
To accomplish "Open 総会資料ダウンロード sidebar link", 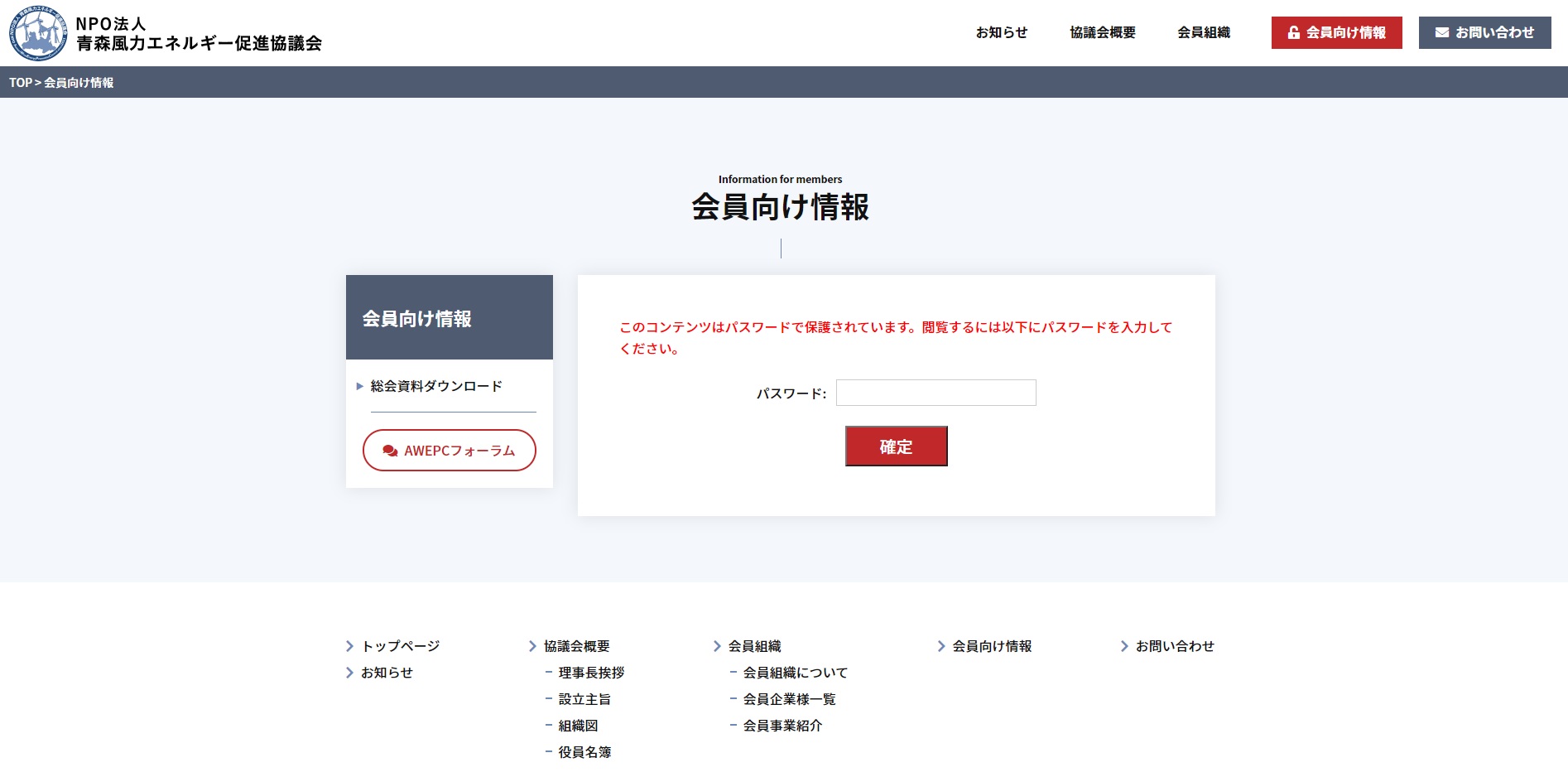I will [x=436, y=386].
